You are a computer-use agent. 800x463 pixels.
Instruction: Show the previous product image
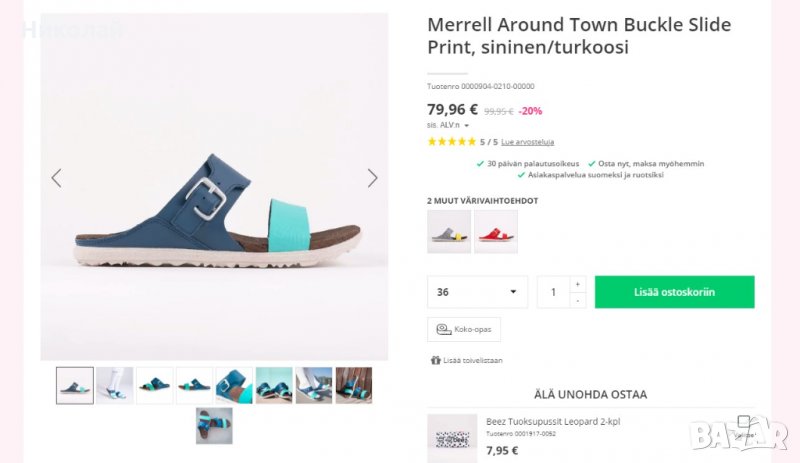point(56,178)
